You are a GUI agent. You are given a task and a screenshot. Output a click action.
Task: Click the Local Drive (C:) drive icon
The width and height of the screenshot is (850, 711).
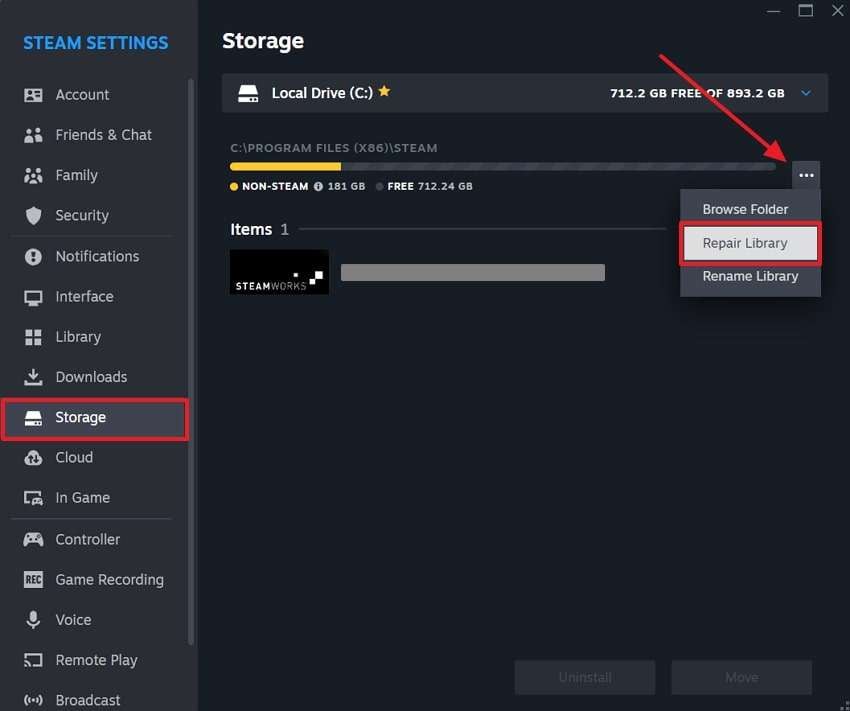tap(248, 93)
